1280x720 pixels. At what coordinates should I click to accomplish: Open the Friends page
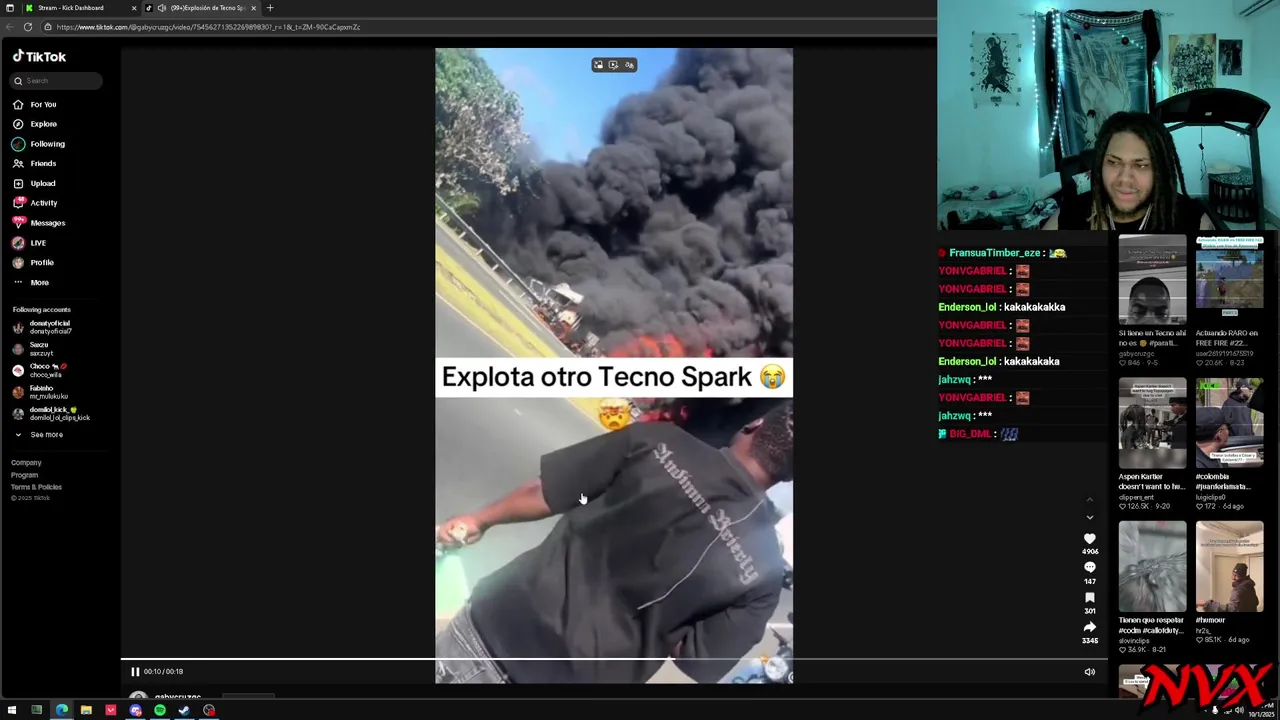(x=34, y=163)
